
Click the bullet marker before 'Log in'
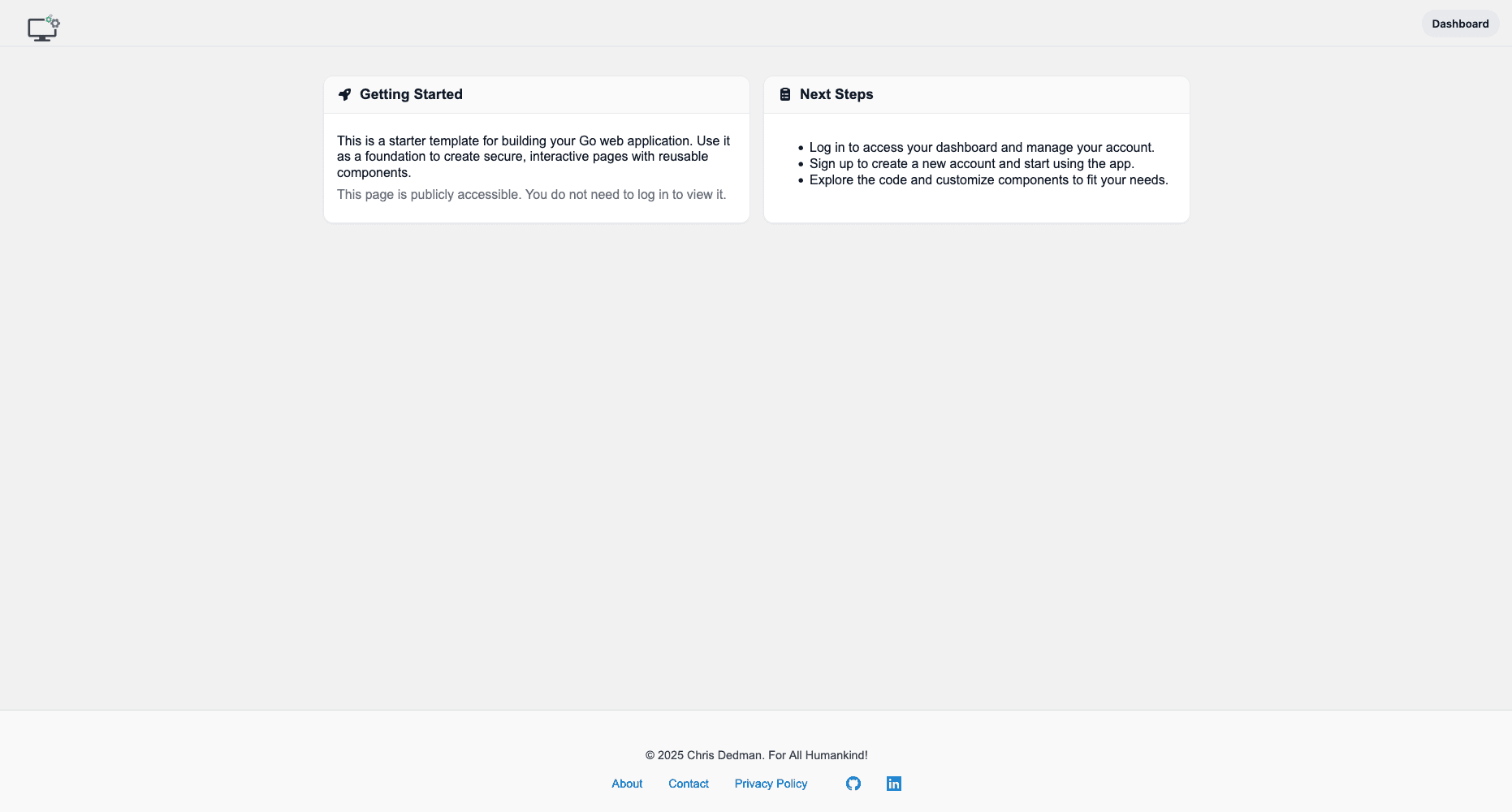pyautogui.click(x=801, y=148)
